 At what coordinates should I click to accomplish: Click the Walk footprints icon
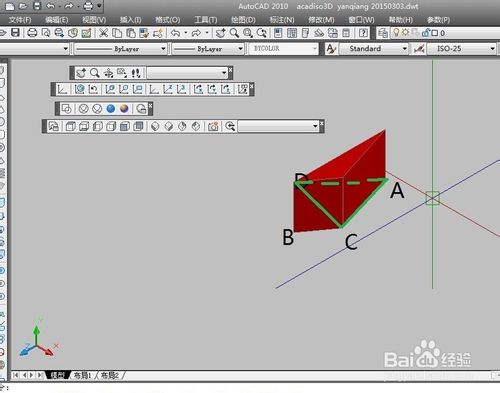(136, 73)
